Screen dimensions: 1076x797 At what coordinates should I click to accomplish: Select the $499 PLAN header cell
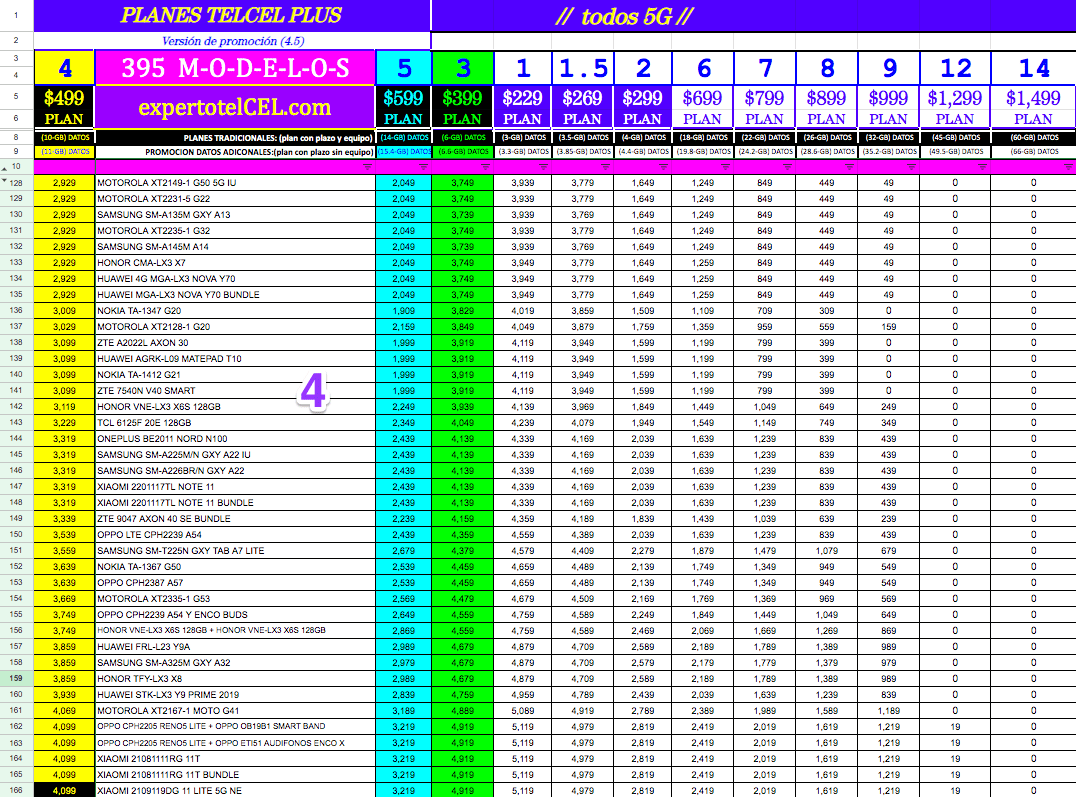[x=65, y=107]
